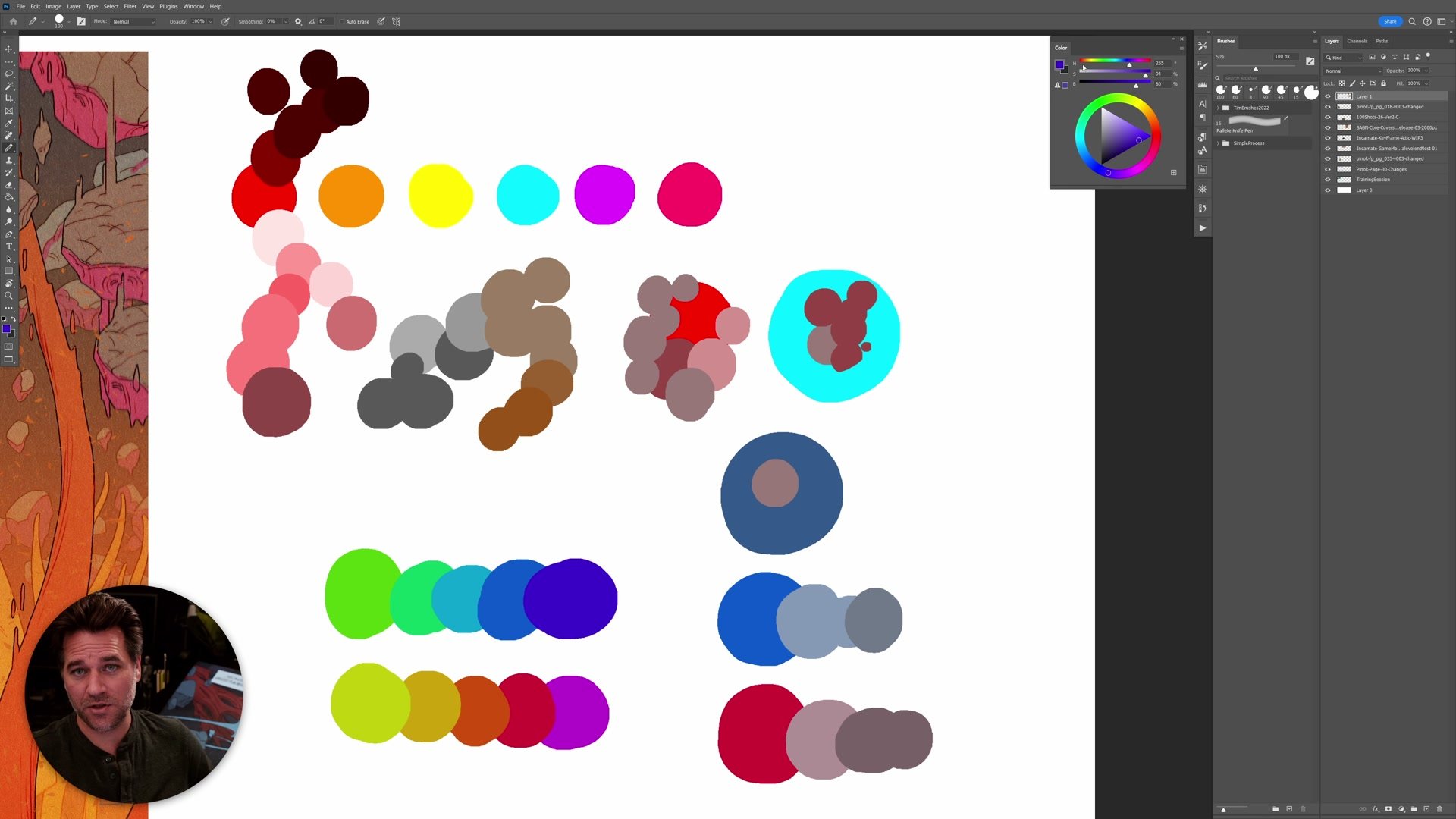Click the foreground color swatch in toolbar

pyautogui.click(x=6, y=328)
